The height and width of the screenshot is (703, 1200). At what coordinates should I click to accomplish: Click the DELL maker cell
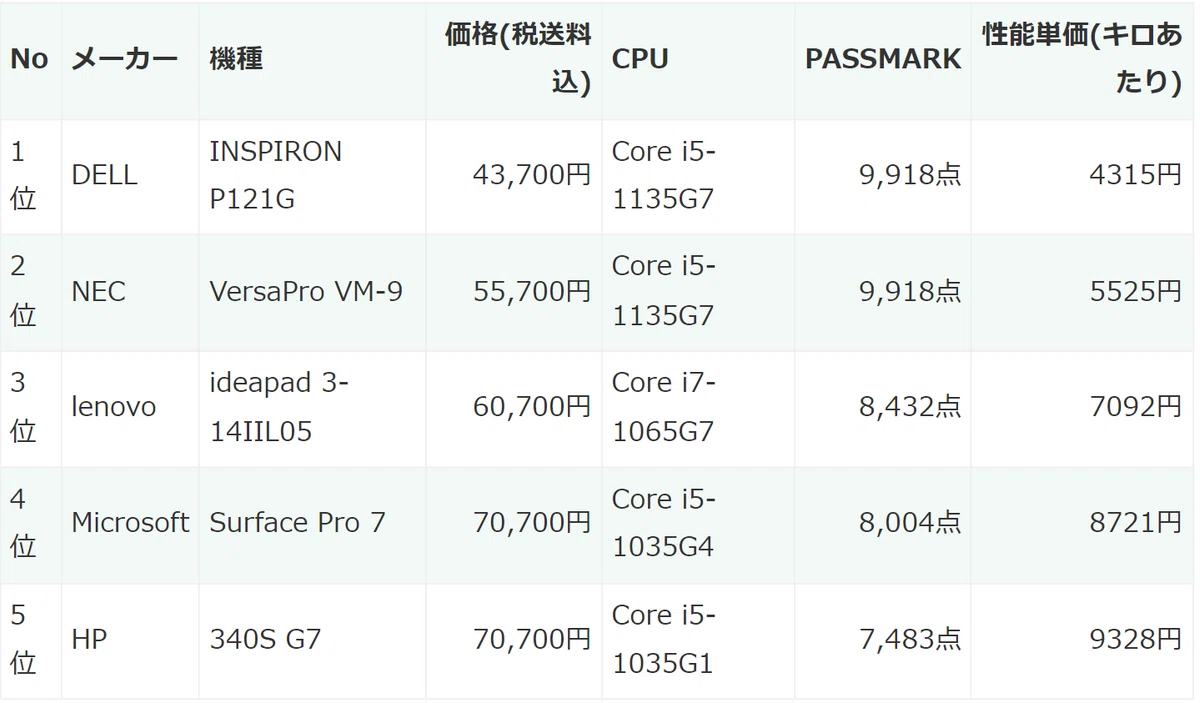point(130,176)
